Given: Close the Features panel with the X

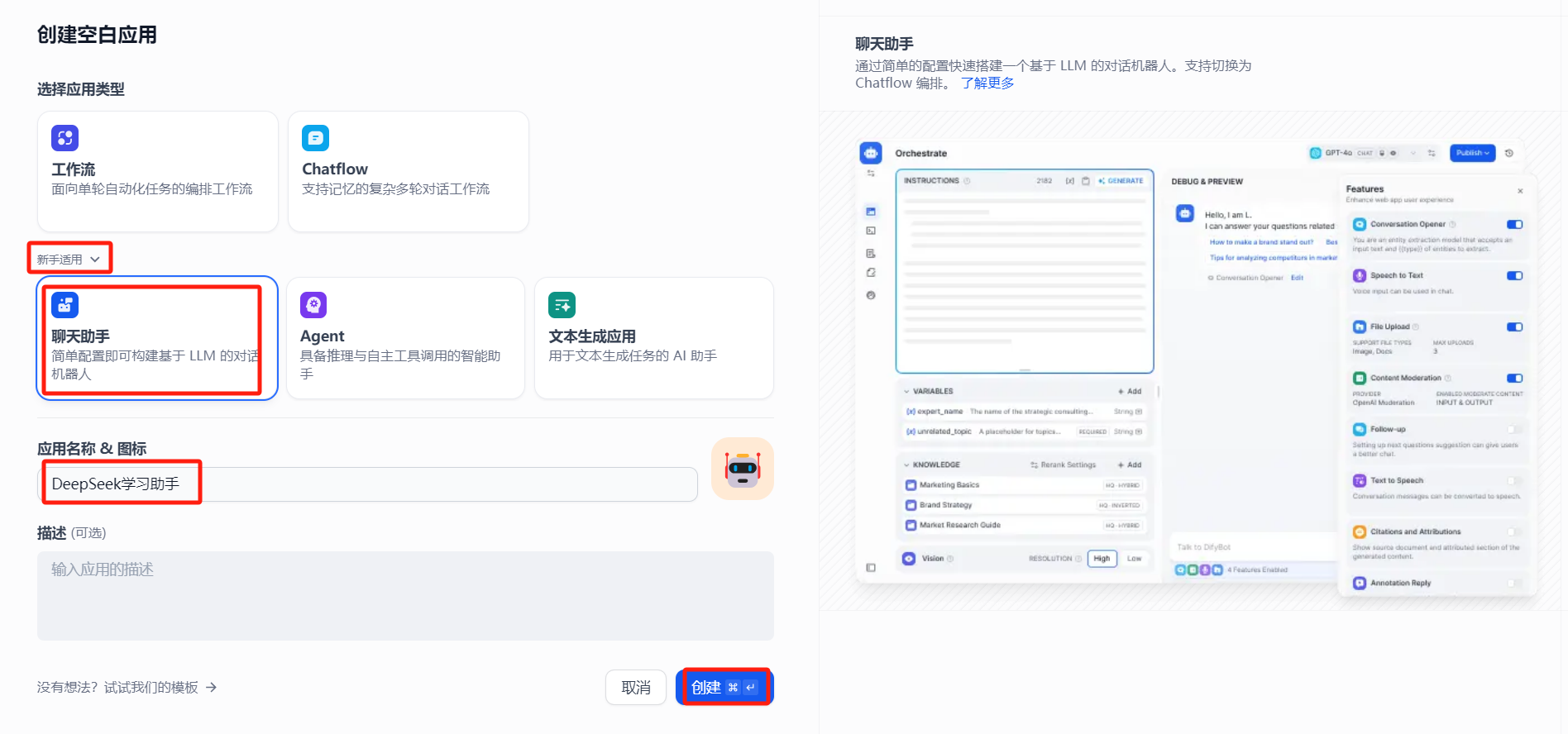Looking at the screenshot, I should (1520, 191).
